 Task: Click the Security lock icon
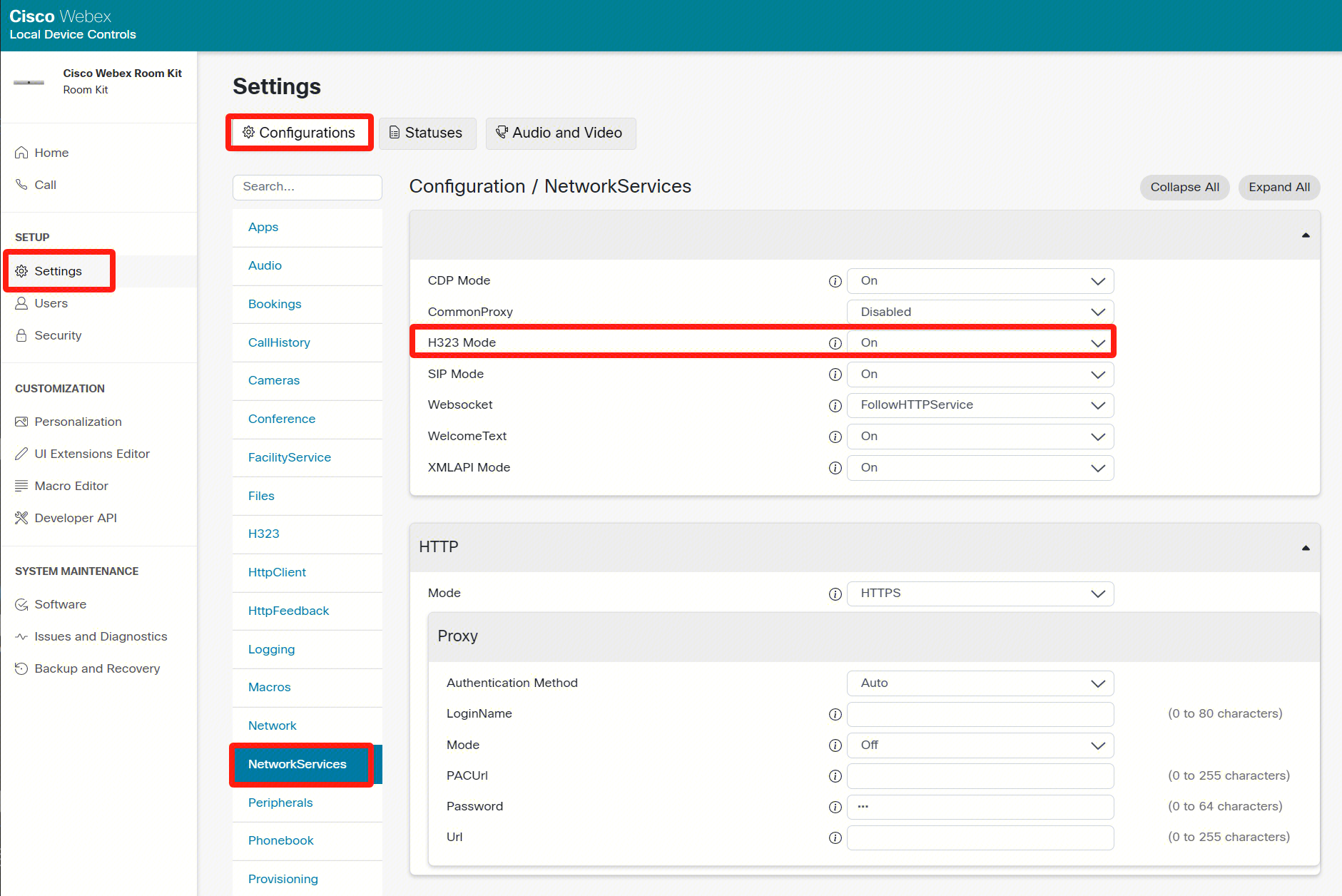(21, 335)
